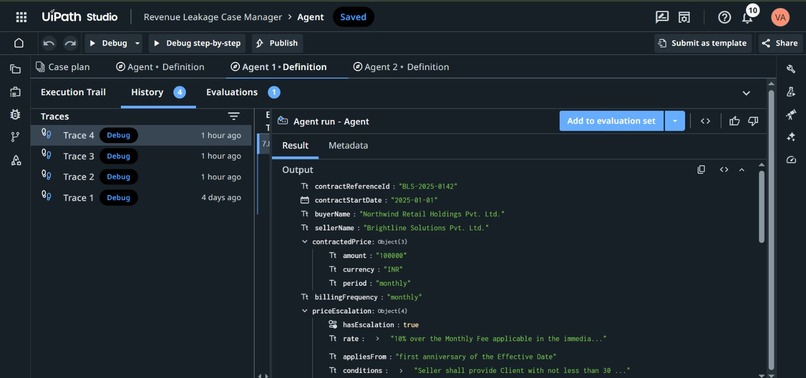Open Add to evaluation set dropdown arrow
Screen dimensions: 806x378
[675, 121]
